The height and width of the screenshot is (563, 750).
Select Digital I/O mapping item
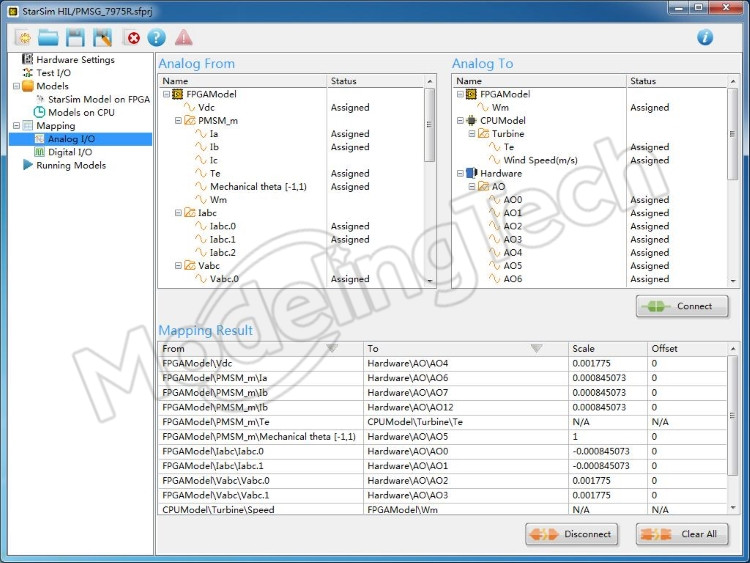[70, 152]
